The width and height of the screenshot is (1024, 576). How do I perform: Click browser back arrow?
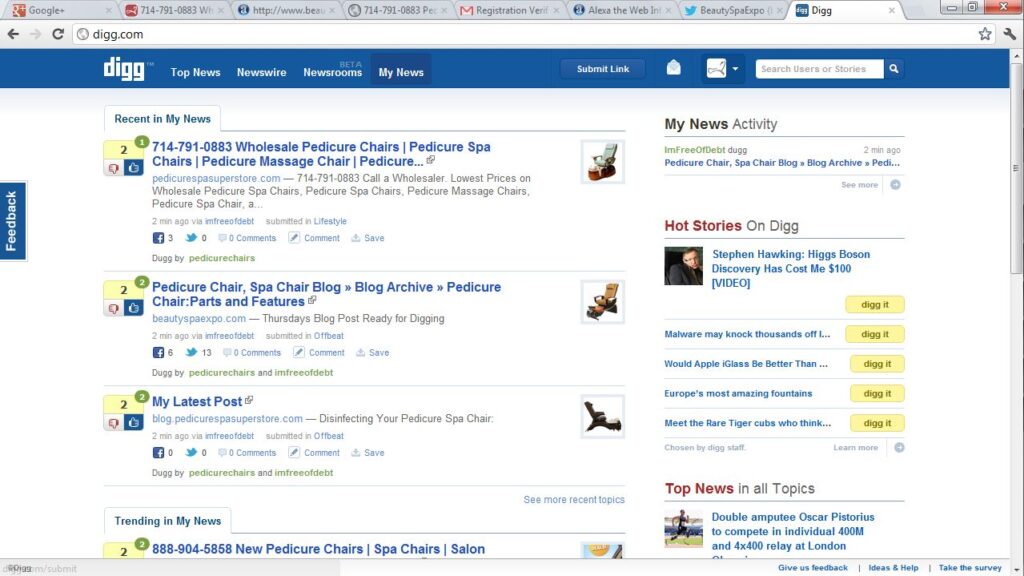point(14,34)
